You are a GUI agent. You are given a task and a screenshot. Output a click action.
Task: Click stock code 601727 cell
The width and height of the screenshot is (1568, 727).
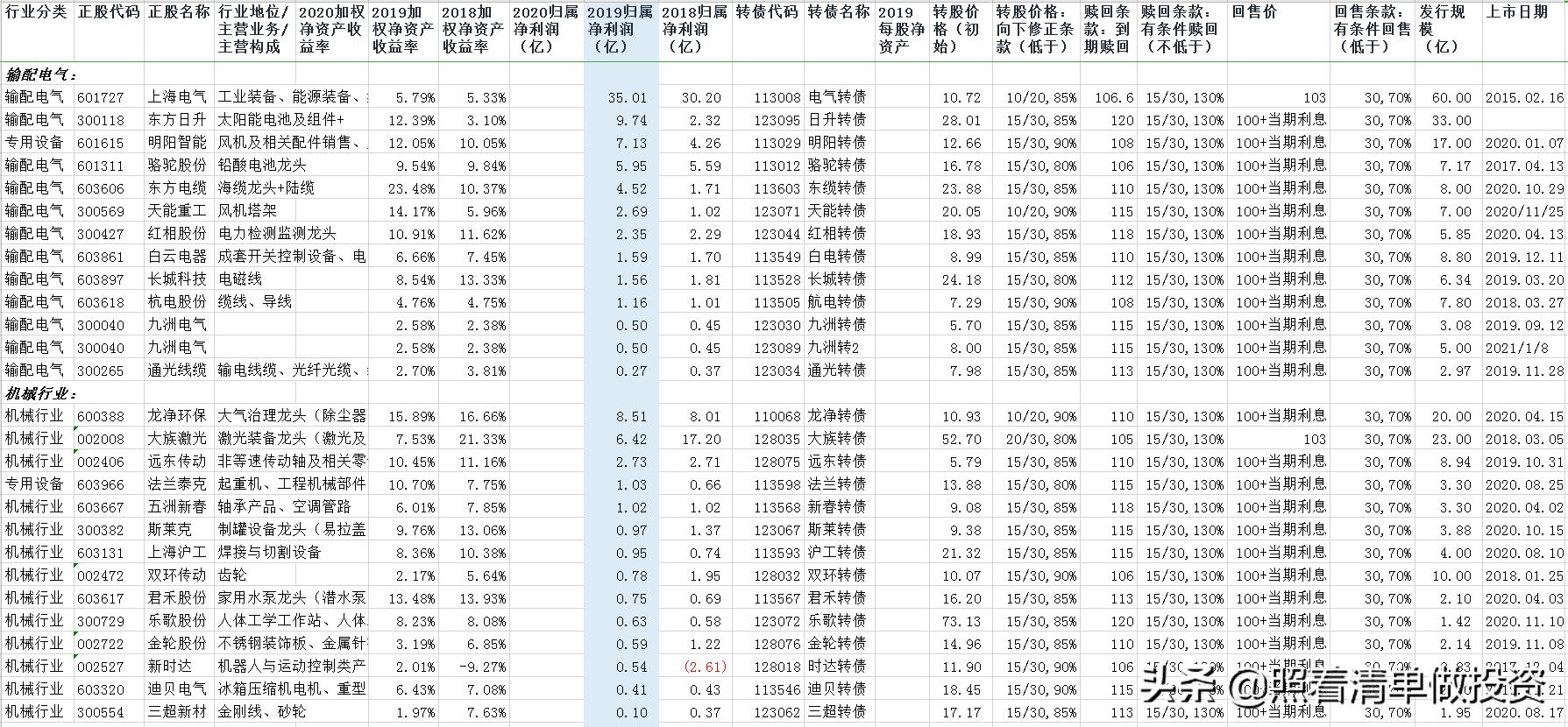[101, 98]
